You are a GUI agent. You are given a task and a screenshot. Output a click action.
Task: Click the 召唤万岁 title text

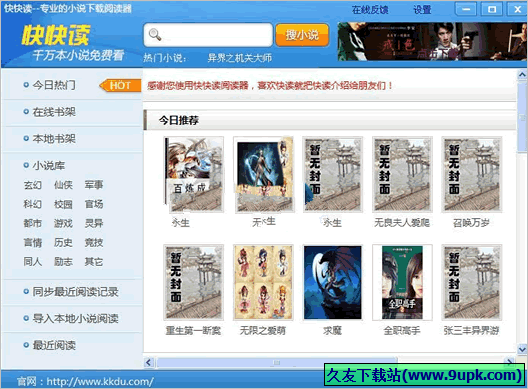tap(471, 222)
